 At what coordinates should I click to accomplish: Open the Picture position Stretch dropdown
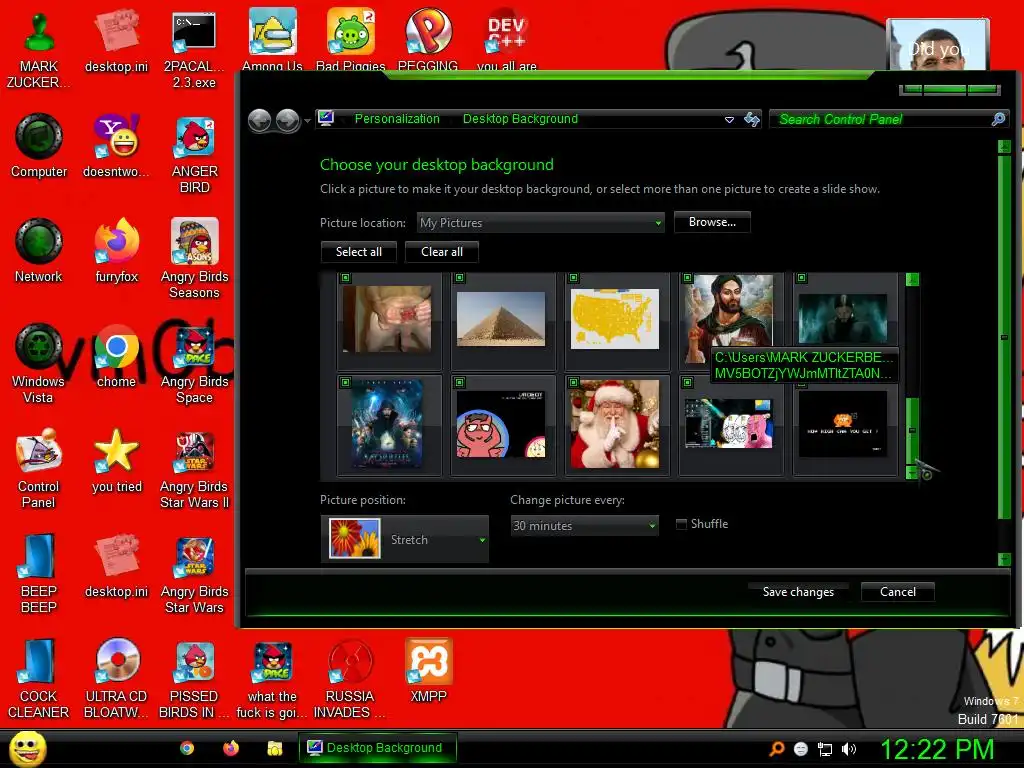click(x=405, y=539)
